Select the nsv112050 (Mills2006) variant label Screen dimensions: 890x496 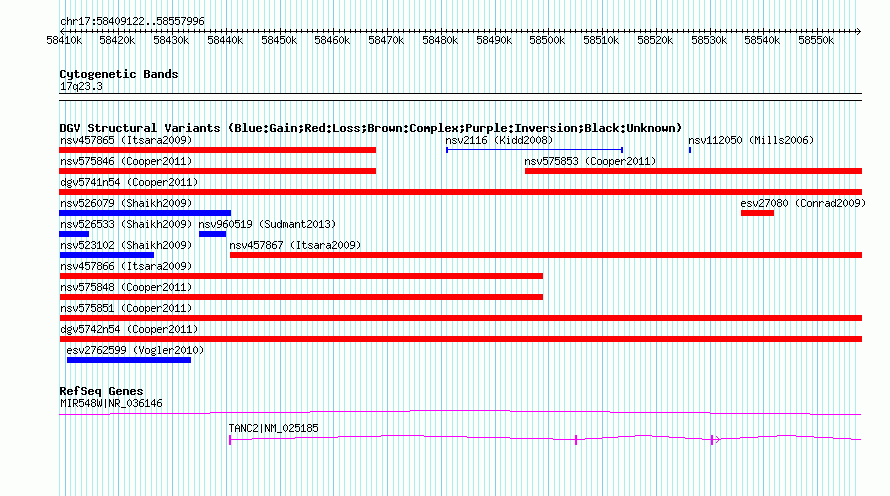point(751,140)
